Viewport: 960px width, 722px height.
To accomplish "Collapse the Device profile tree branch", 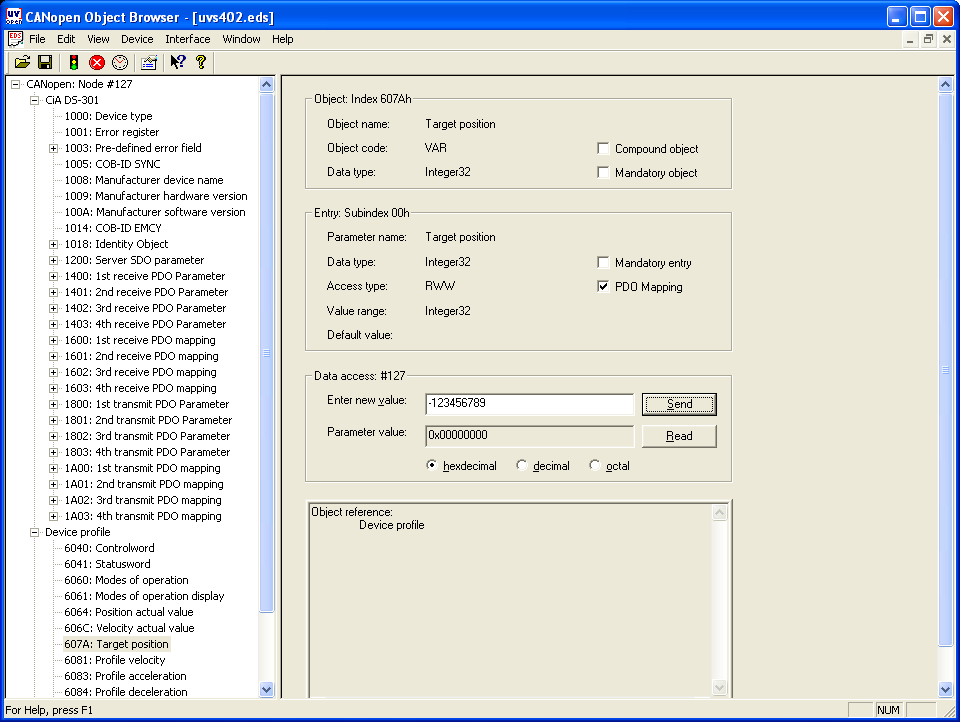I will [34, 532].
